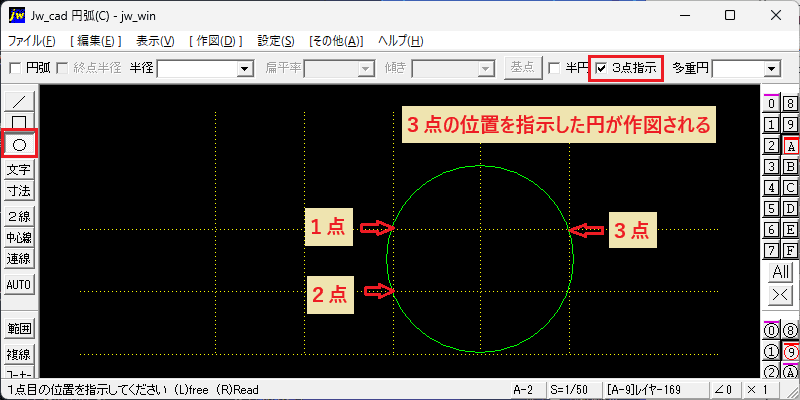This screenshot has height=400, width=800.
Task: Open the 半径 radius dropdown
Action: pyautogui.click(x=246, y=68)
